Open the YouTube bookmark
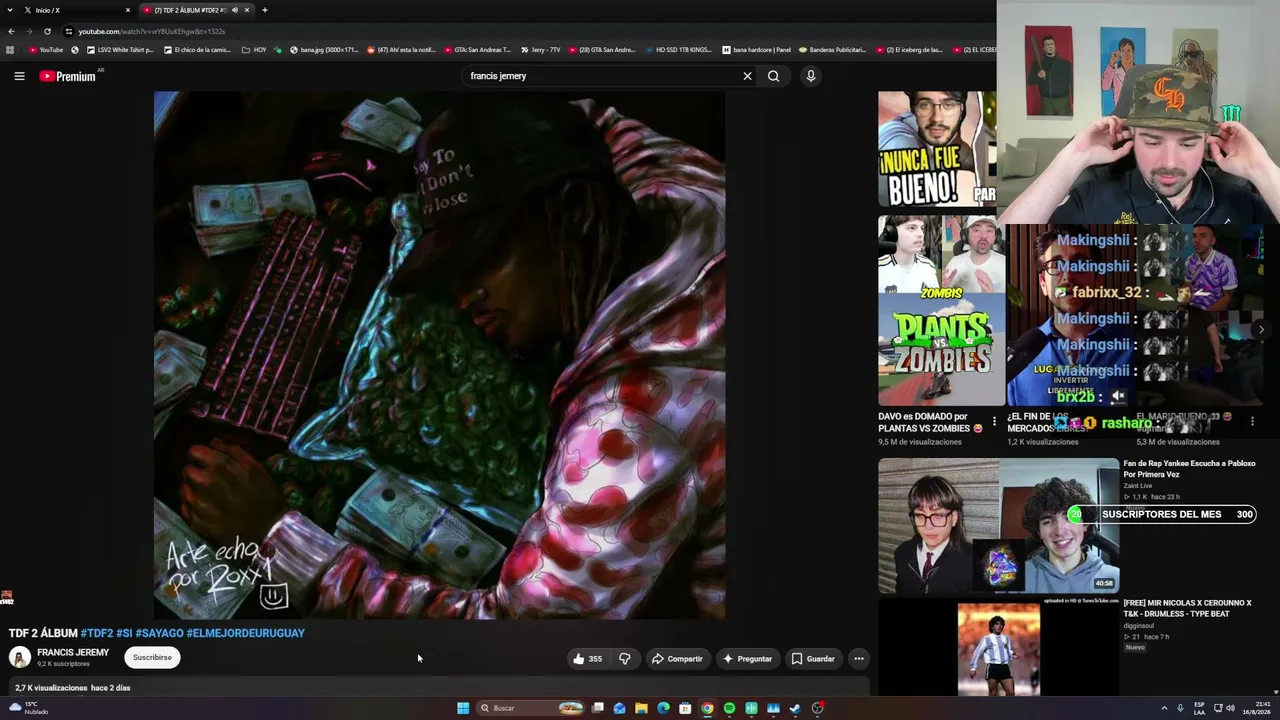Screen dimensions: 1280x720 (46, 50)
